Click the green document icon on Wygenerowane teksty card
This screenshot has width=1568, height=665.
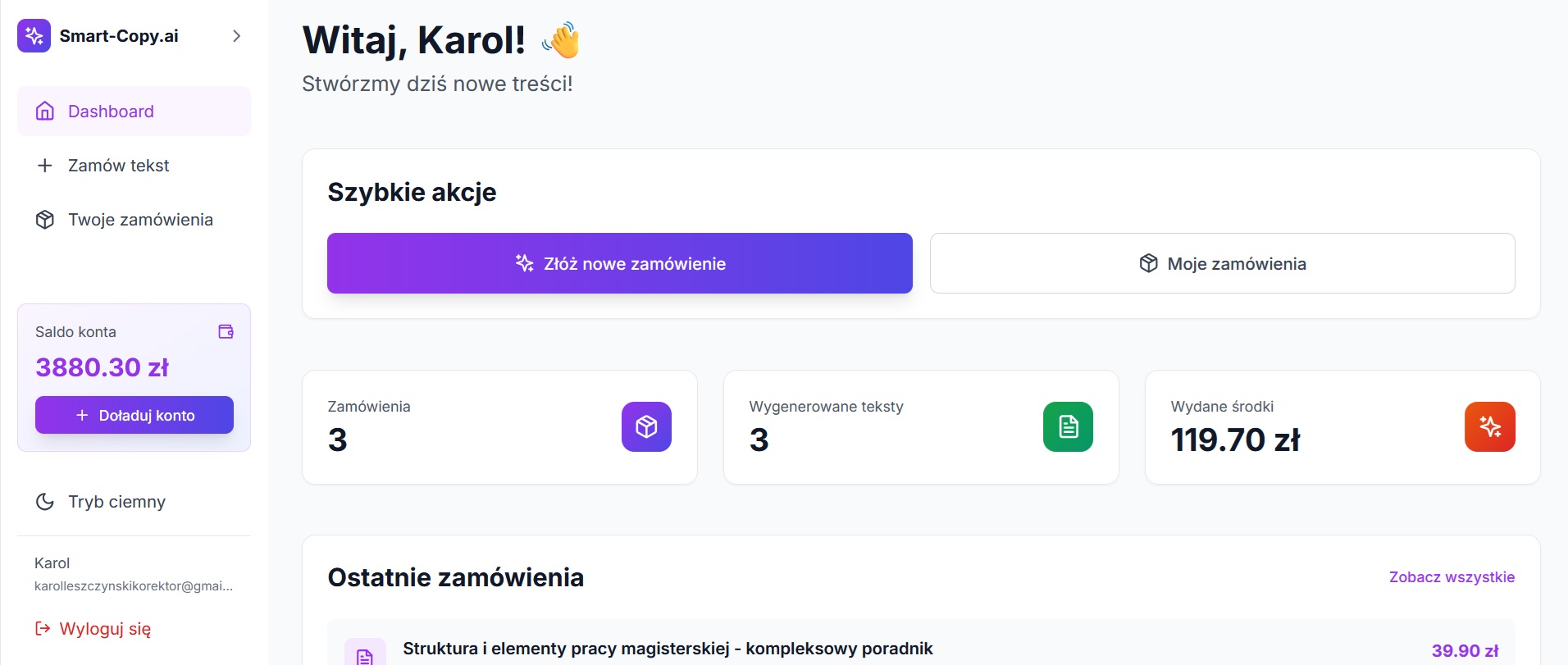point(1068,426)
